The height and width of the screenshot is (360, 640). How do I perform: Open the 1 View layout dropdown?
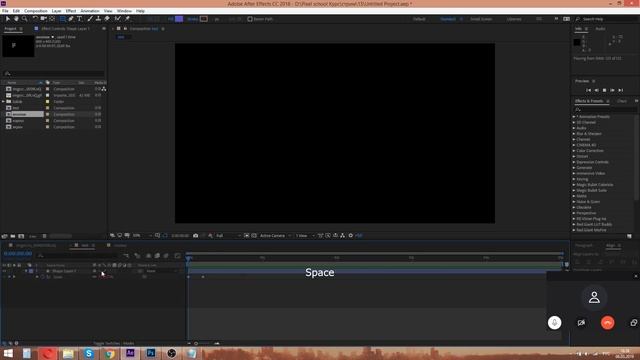tap(304, 236)
